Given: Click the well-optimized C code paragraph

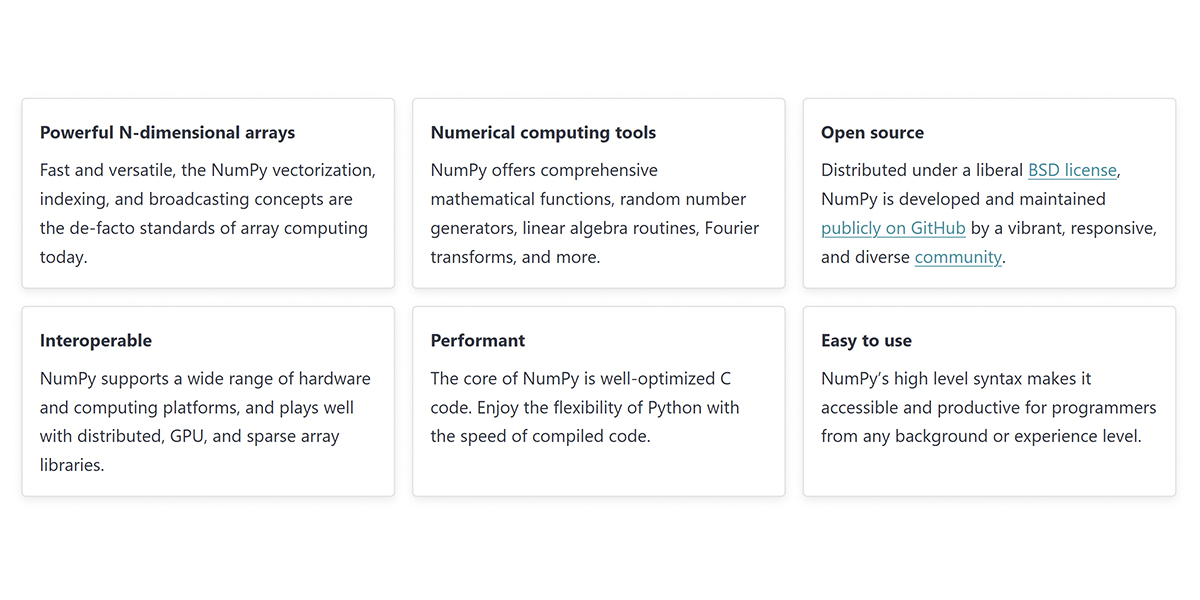Looking at the screenshot, I should pyautogui.click(x=585, y=407).
